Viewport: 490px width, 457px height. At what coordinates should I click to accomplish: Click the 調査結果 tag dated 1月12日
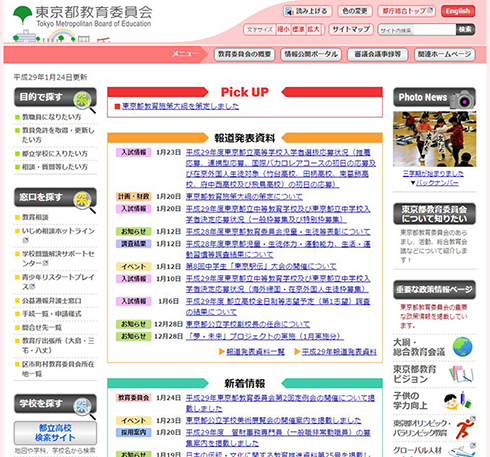click(134, 244)
